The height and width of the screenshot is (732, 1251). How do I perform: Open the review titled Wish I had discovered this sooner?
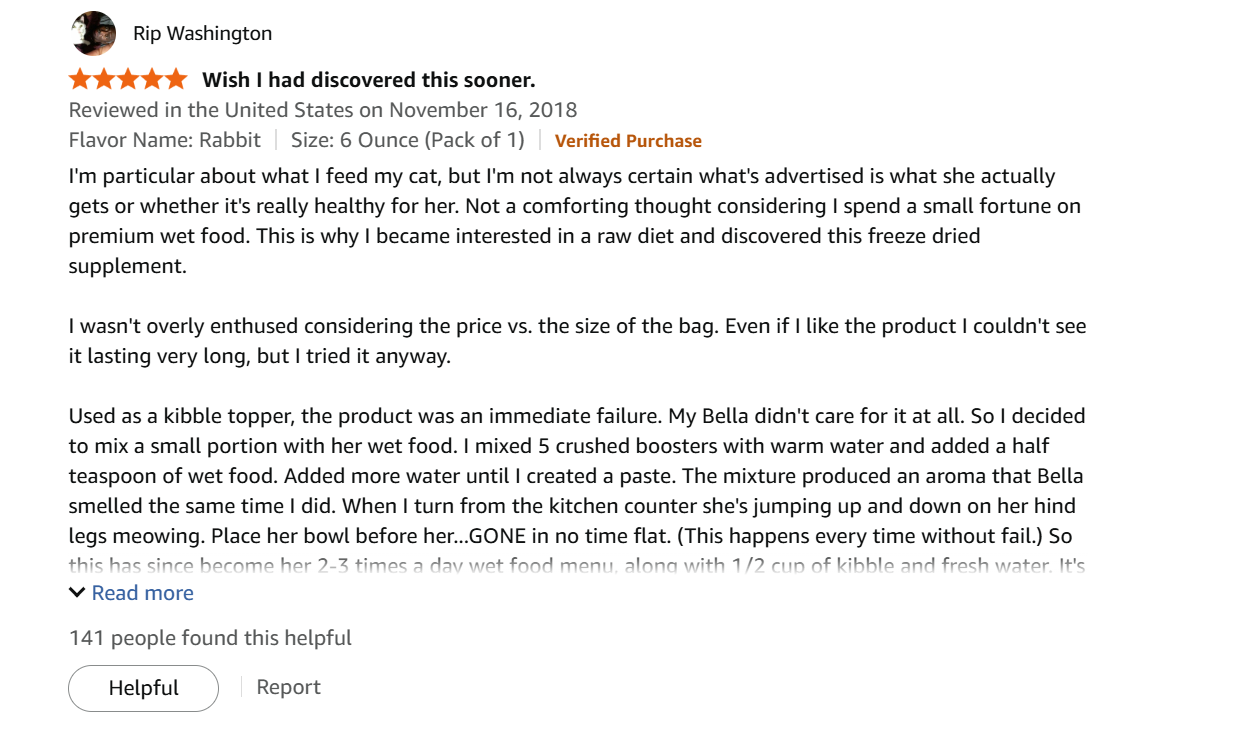coord(368,79)
